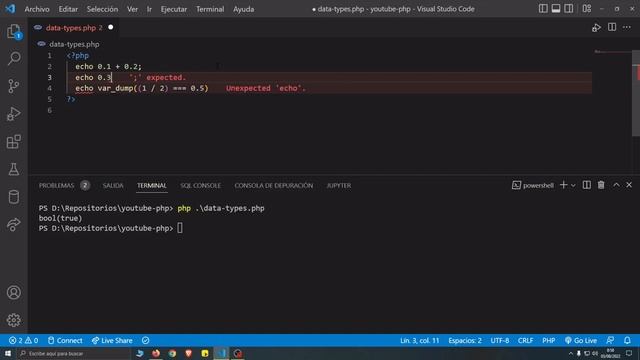Click data-types.php breadcrumb item
640x360 pixels.
[74, 44]
